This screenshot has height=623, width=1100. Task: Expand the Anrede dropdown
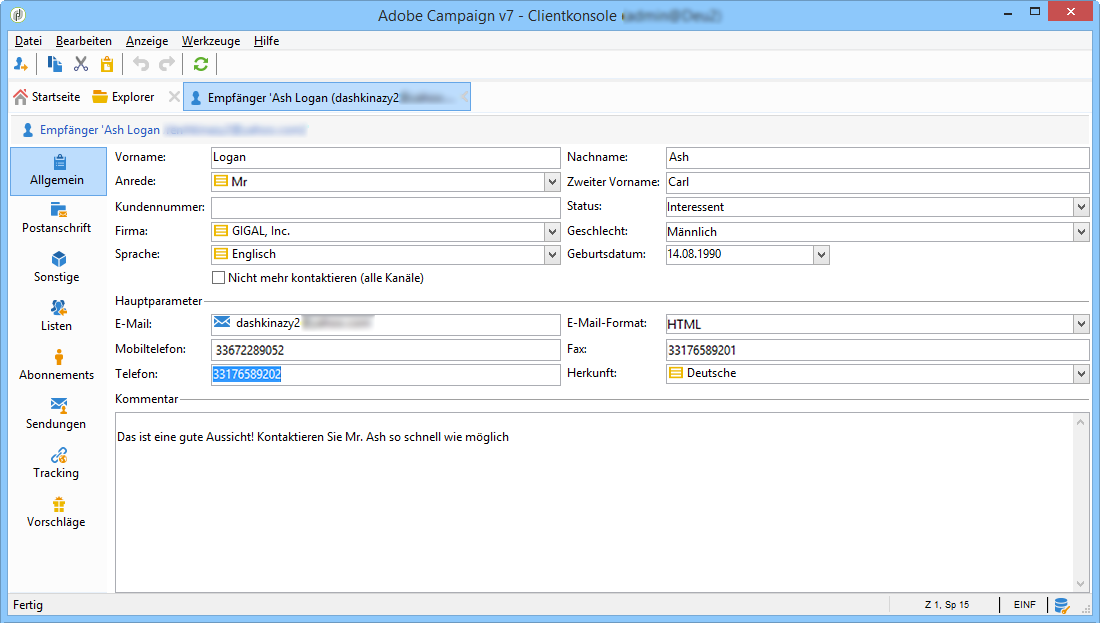pos(552,182)
